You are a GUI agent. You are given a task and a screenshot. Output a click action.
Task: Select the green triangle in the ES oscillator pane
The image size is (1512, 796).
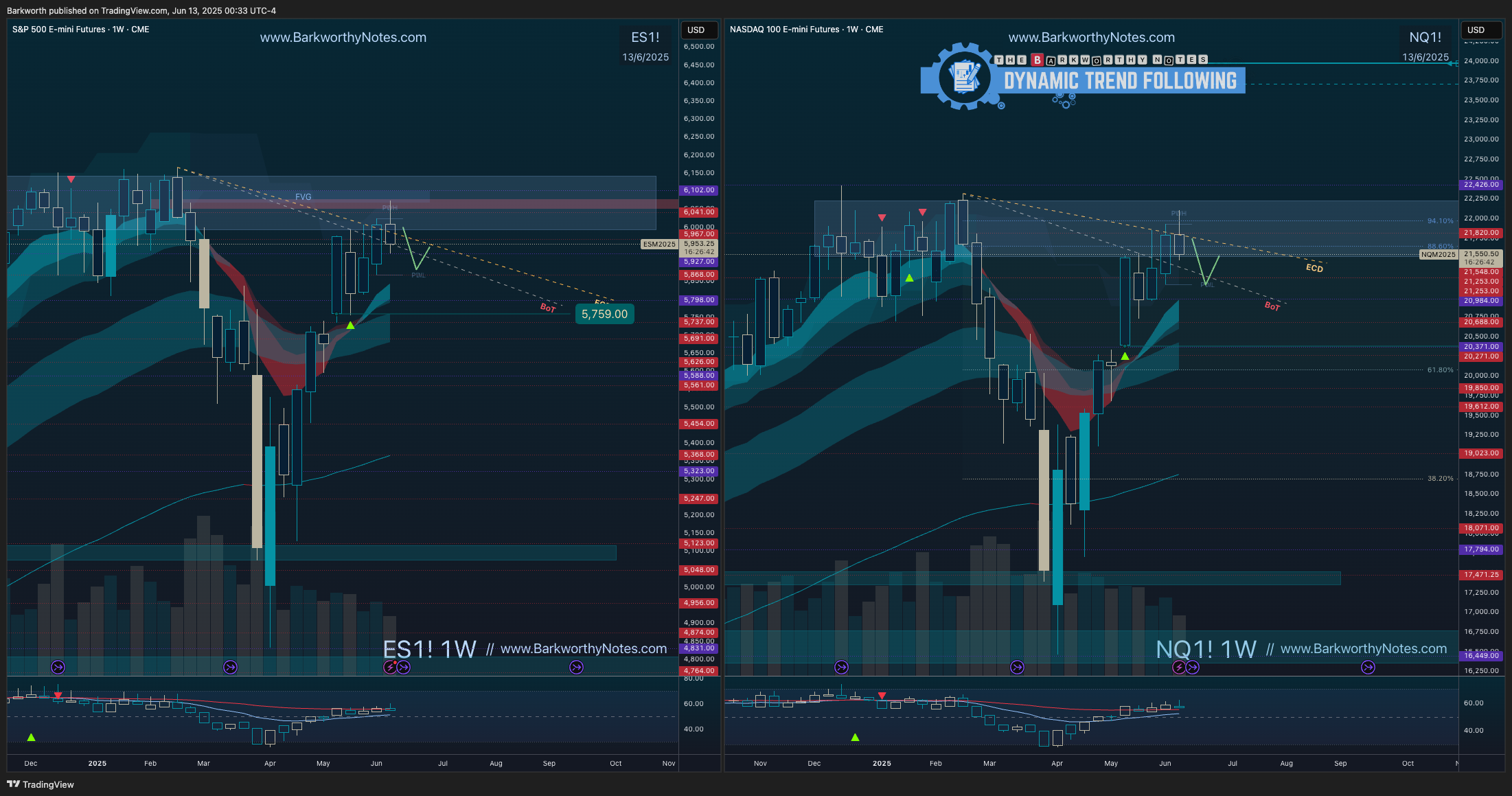pyautogui.click(x=31, y=737)
